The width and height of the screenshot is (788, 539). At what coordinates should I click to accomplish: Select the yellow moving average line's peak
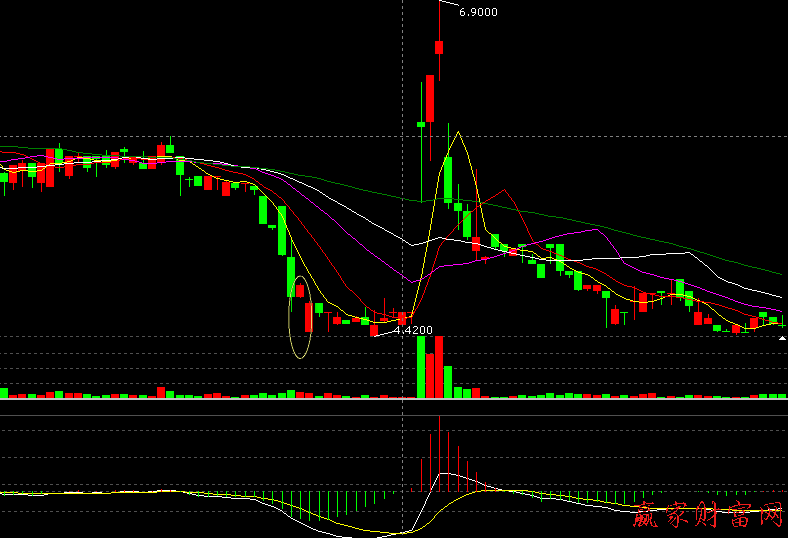tap(457, 132)
